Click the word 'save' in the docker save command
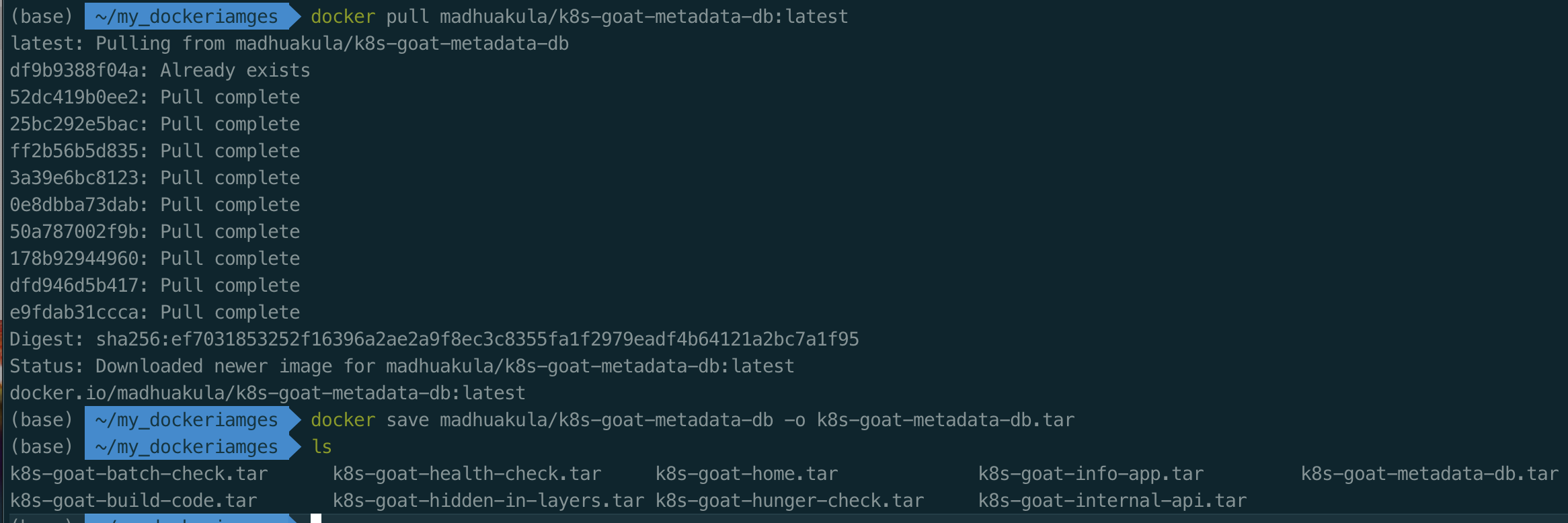Viewport: 1568px width, 523px height. (x=407, y=420)
